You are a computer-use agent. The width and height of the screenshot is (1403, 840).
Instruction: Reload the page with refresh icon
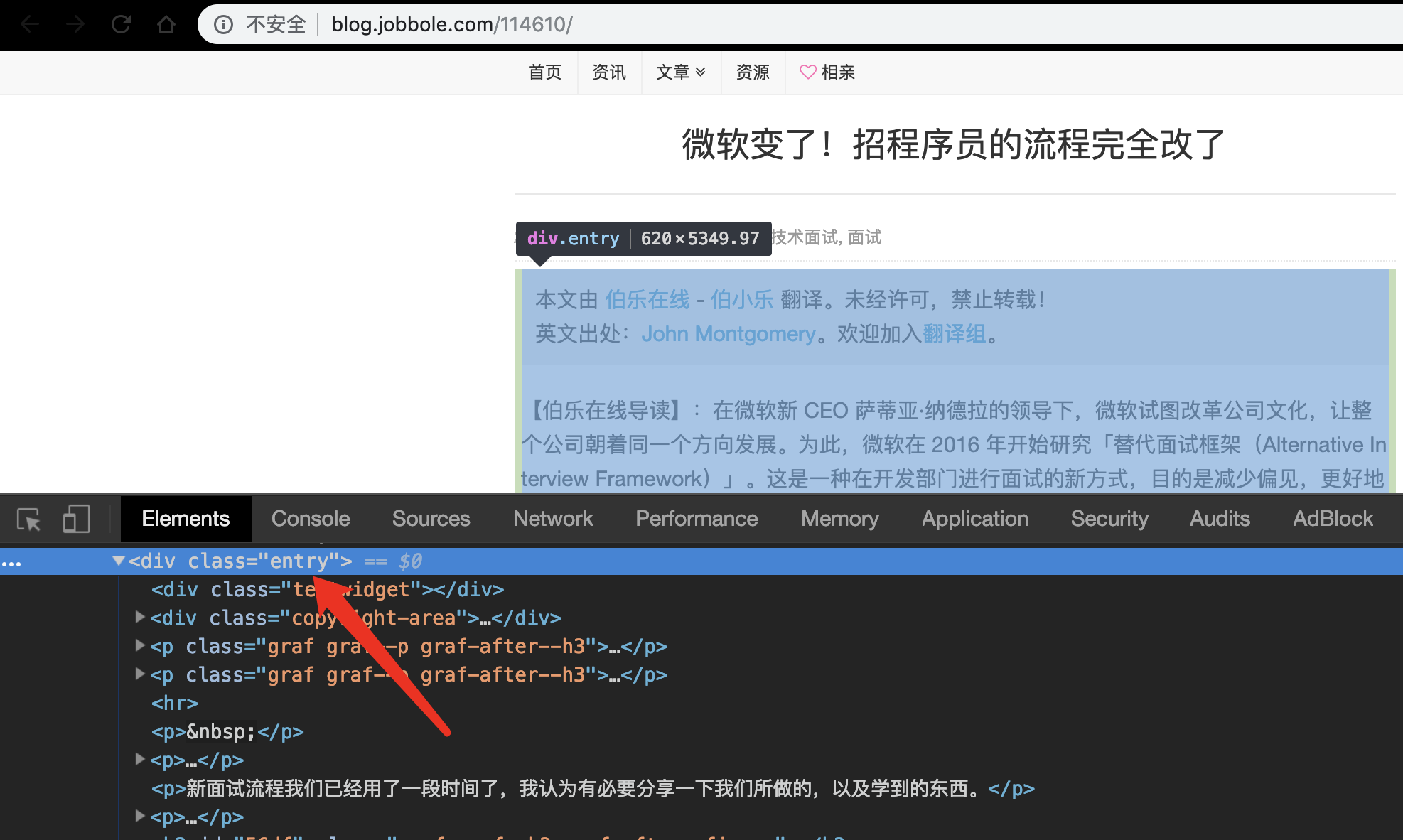click(121, 25)
